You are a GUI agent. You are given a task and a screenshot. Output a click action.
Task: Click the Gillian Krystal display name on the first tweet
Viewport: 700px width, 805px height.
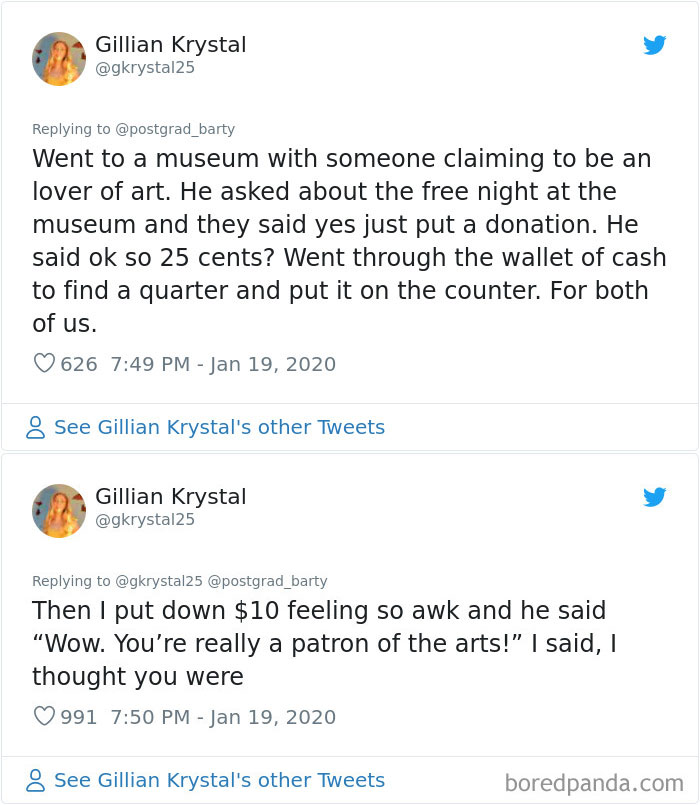click(x=170, y=44)
